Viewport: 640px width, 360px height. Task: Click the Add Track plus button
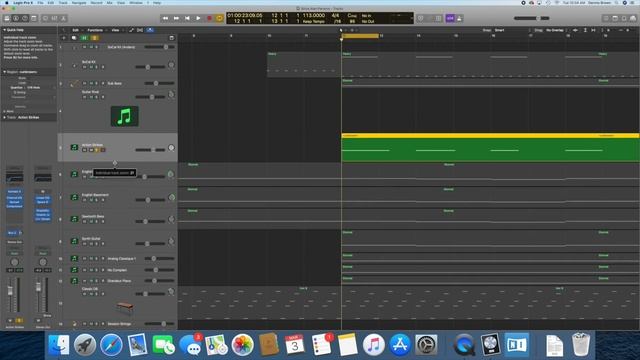click(64, 38)
